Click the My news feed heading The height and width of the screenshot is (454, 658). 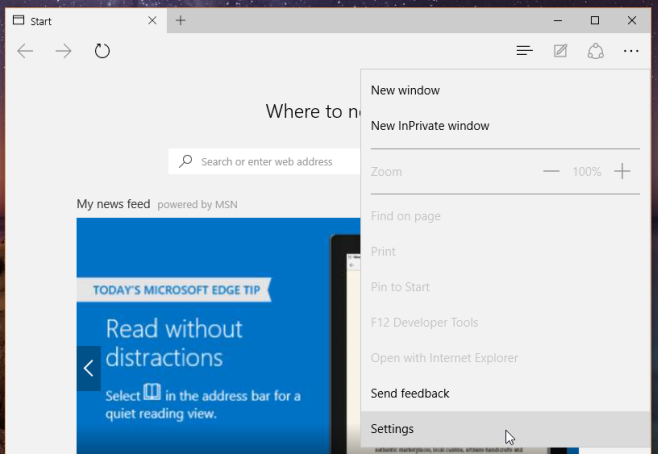(113, 204)
